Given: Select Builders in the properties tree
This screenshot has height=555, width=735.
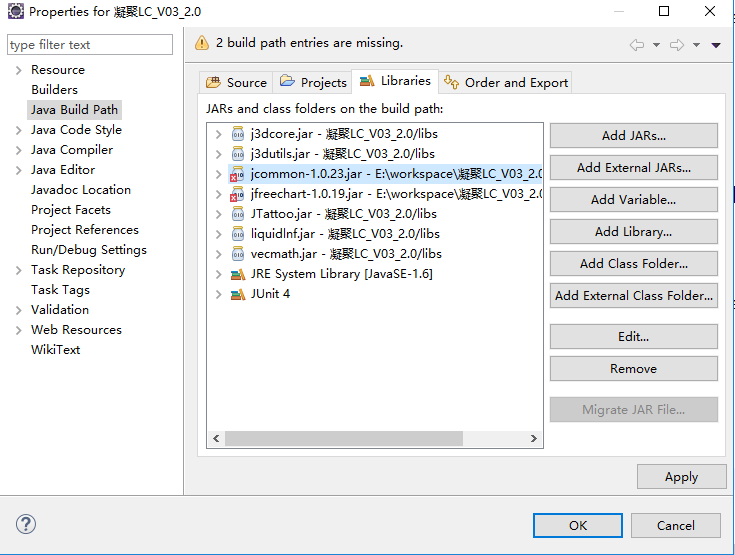Looking at the screenshot, I should pos(54,90).
